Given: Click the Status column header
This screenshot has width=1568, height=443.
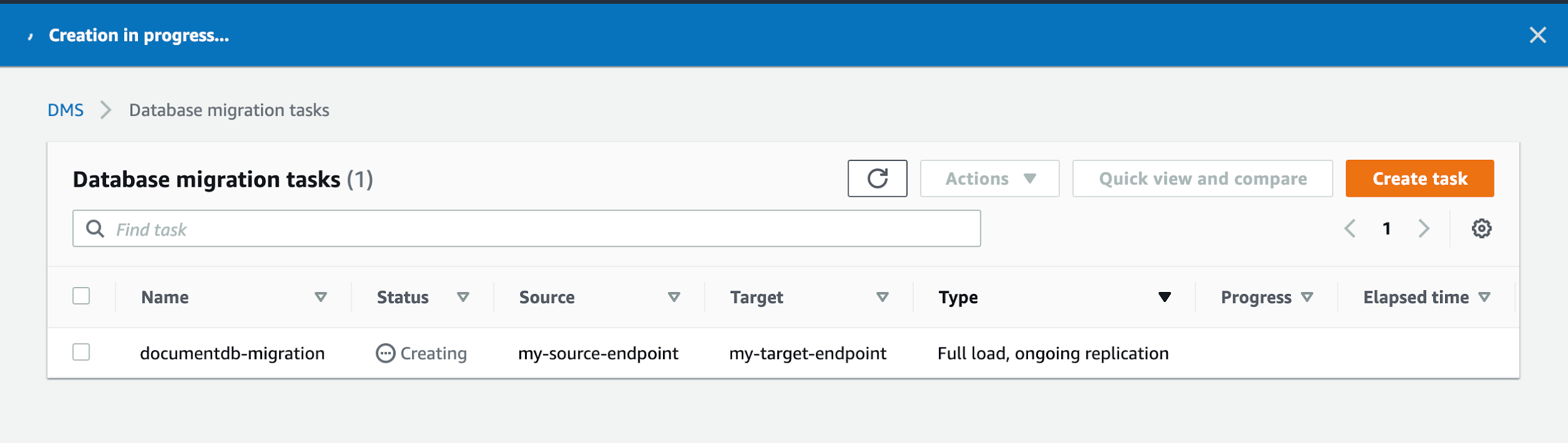Looking at the screenshot, I should point(403,297).
